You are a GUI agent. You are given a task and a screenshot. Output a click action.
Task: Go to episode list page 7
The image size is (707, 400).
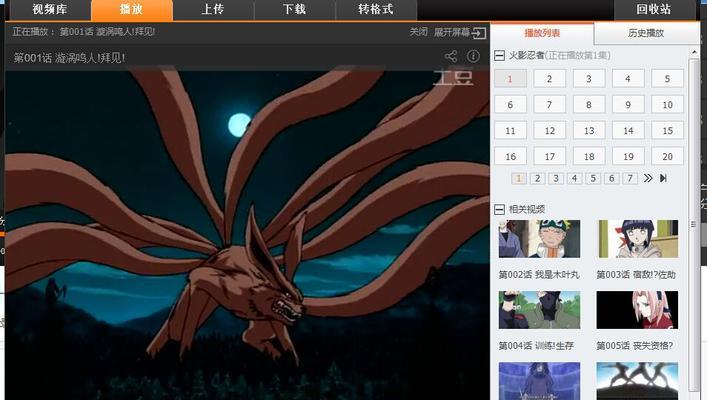(630, 178)
